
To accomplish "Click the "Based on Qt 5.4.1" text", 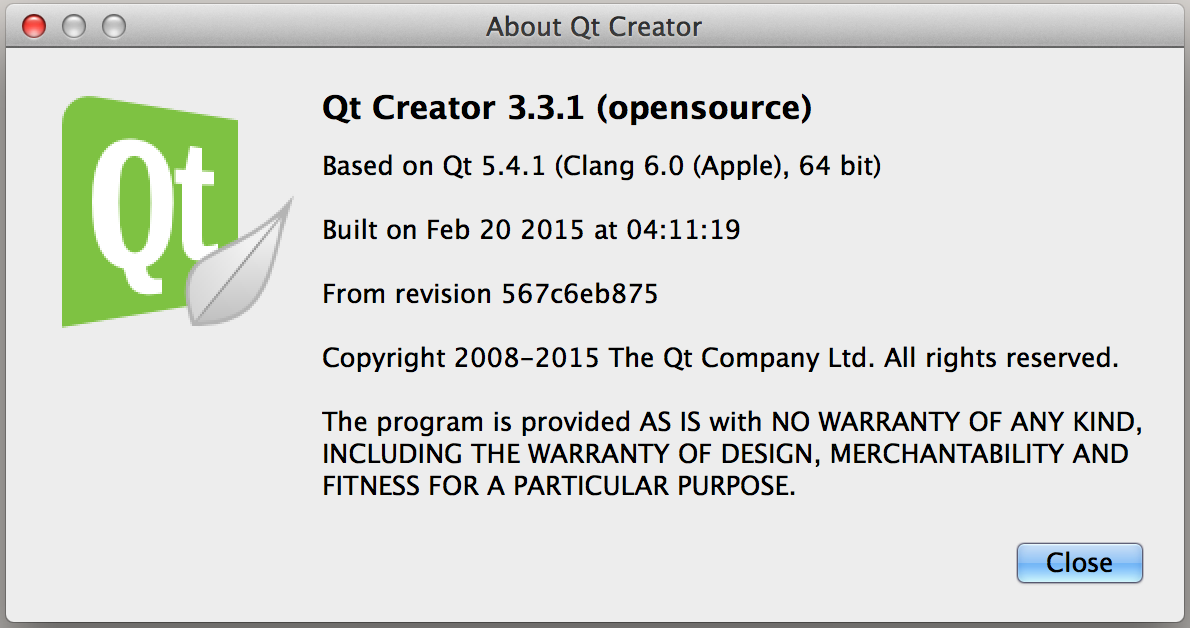I will (x=433, y=166).
